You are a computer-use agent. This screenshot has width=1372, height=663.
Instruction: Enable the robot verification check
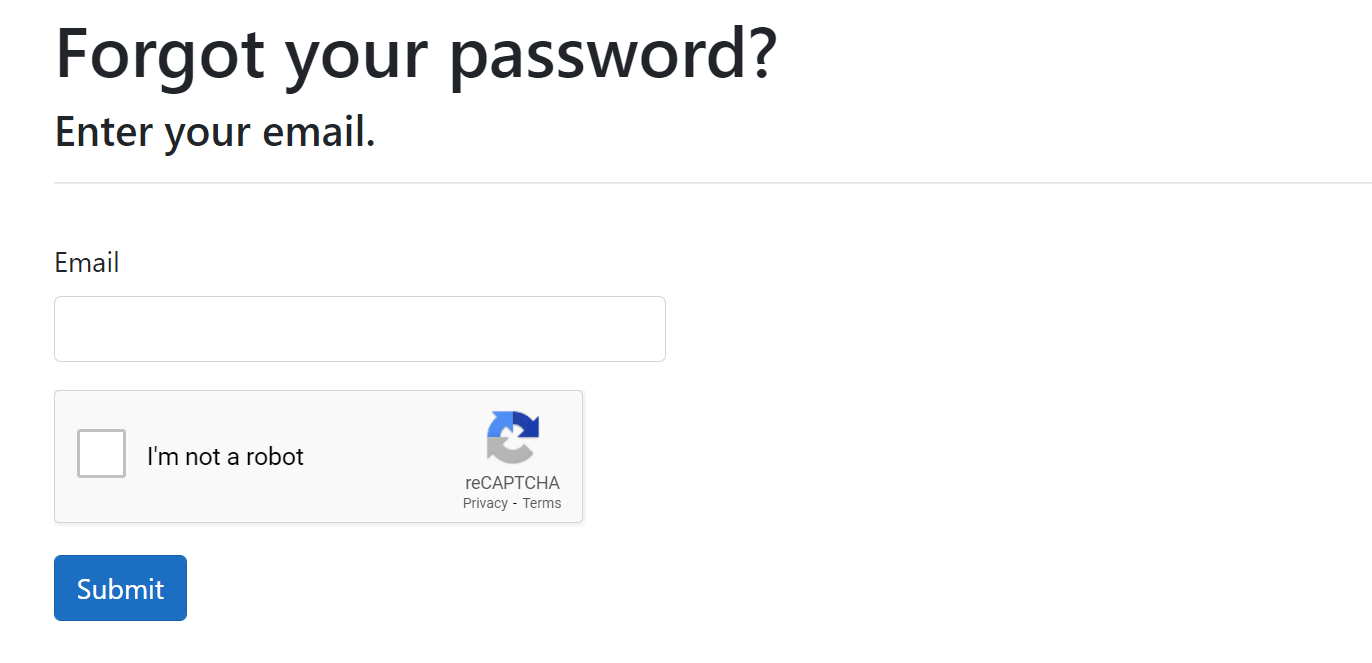(100, 454)
